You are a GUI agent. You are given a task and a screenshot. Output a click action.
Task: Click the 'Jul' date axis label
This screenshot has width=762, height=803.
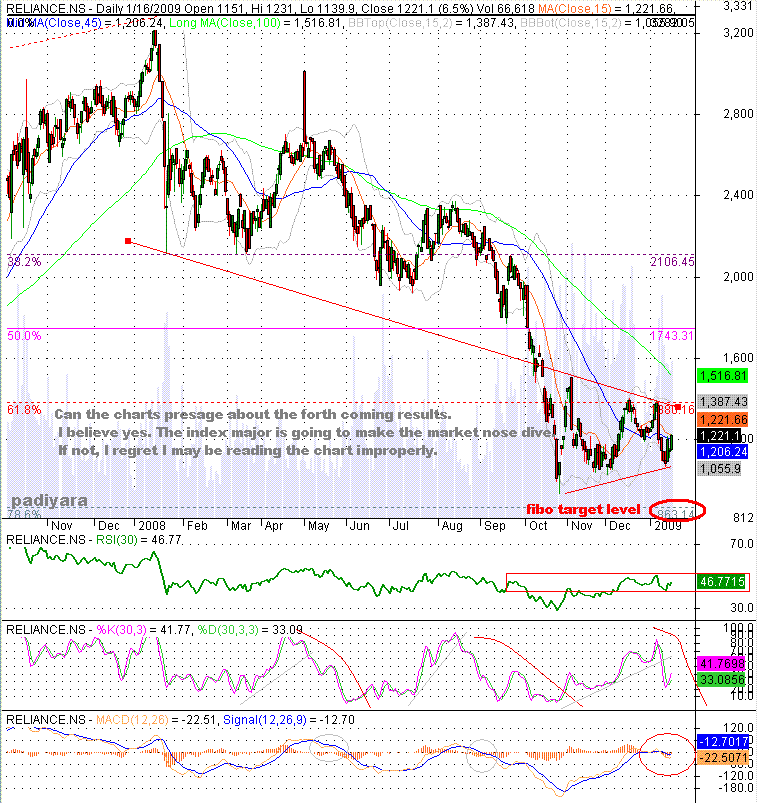[400, 526]
